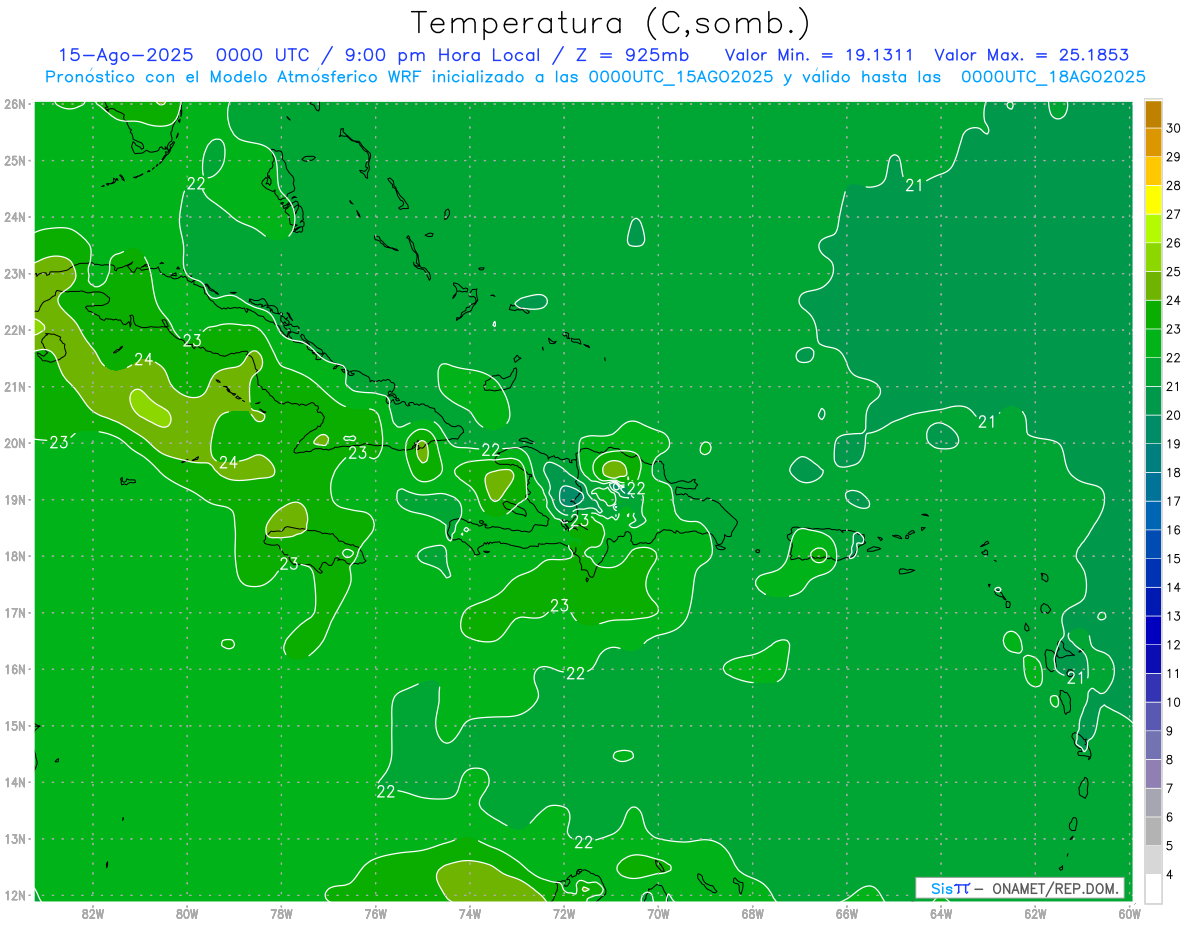Click the longitude axis label "82W"
This screenshot has height=927, width=1200.
tap(93, 913)
